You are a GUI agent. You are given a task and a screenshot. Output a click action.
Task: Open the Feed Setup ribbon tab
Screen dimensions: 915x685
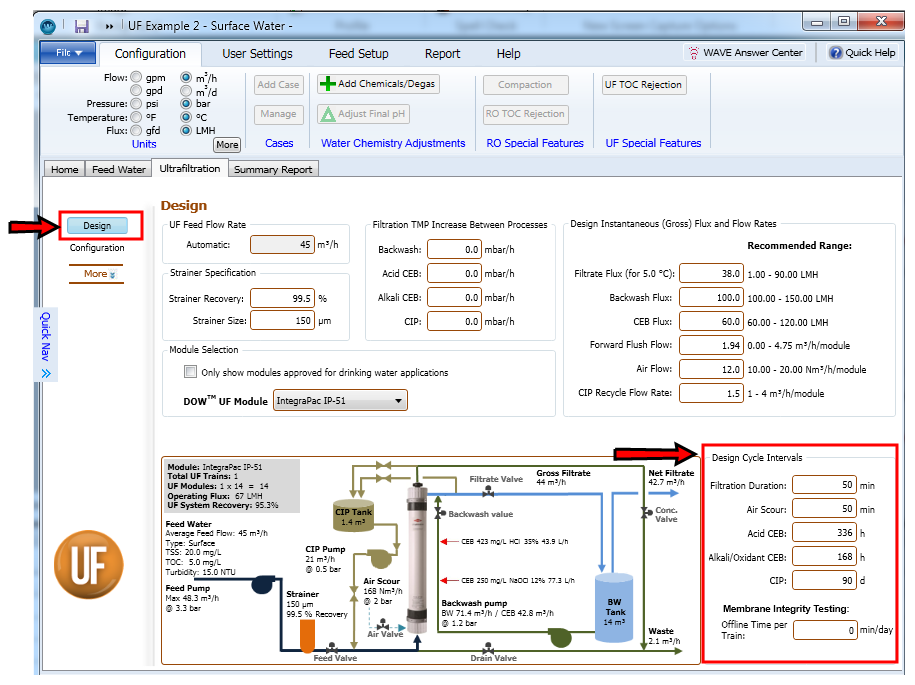(358, 54)
